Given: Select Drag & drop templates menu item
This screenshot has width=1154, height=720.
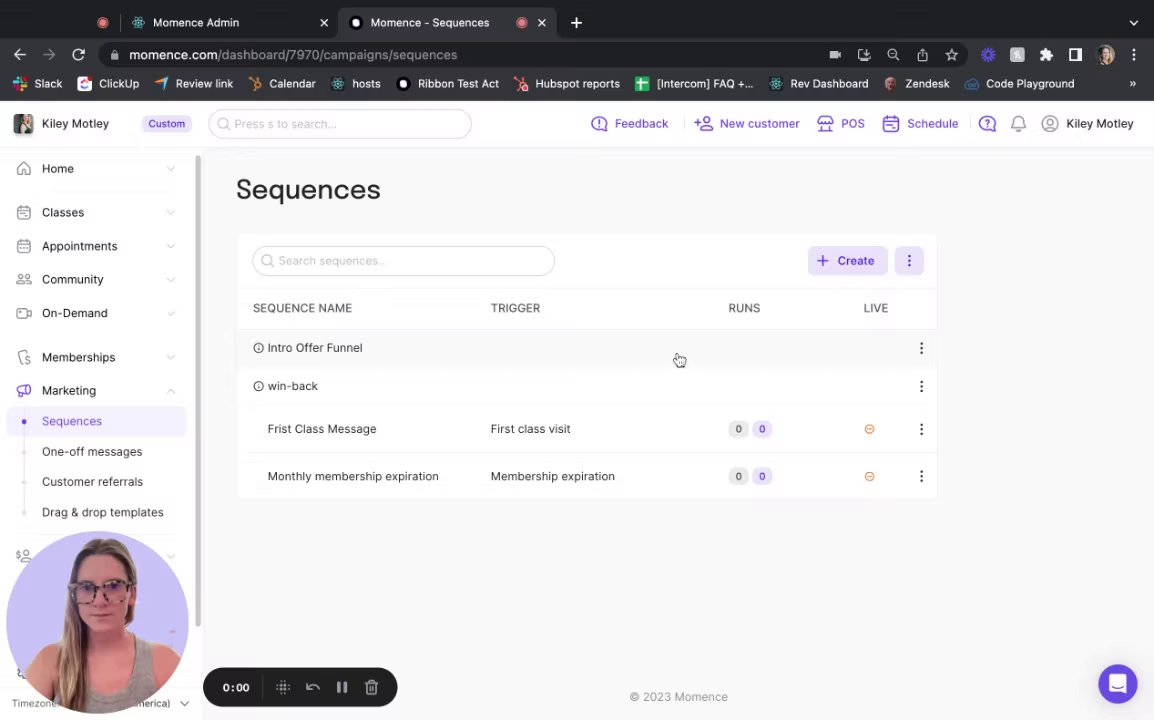Looking at the screenshot, I should [x=102, y=512].
